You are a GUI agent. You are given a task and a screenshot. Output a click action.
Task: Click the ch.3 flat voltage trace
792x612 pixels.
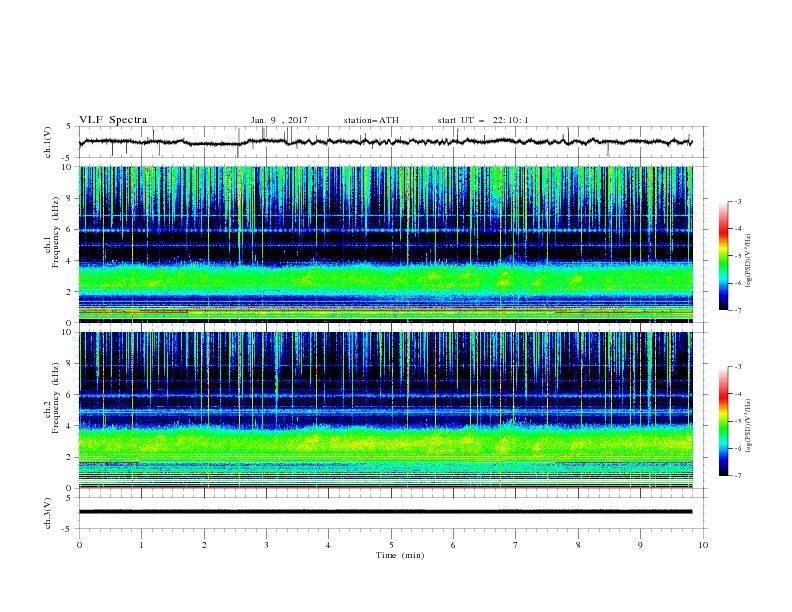click(x=385, y=512)
